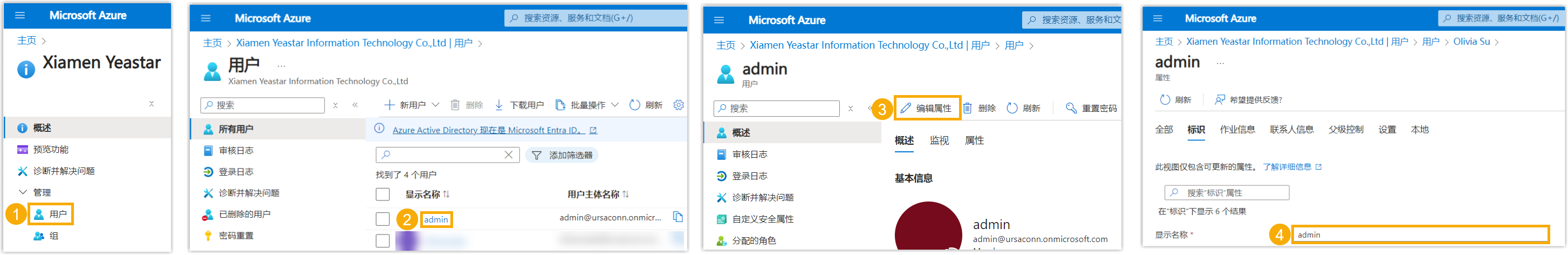Open 已删除的用户 in the sidebar
Viewport: 1568px width, 255px height.
244,214
